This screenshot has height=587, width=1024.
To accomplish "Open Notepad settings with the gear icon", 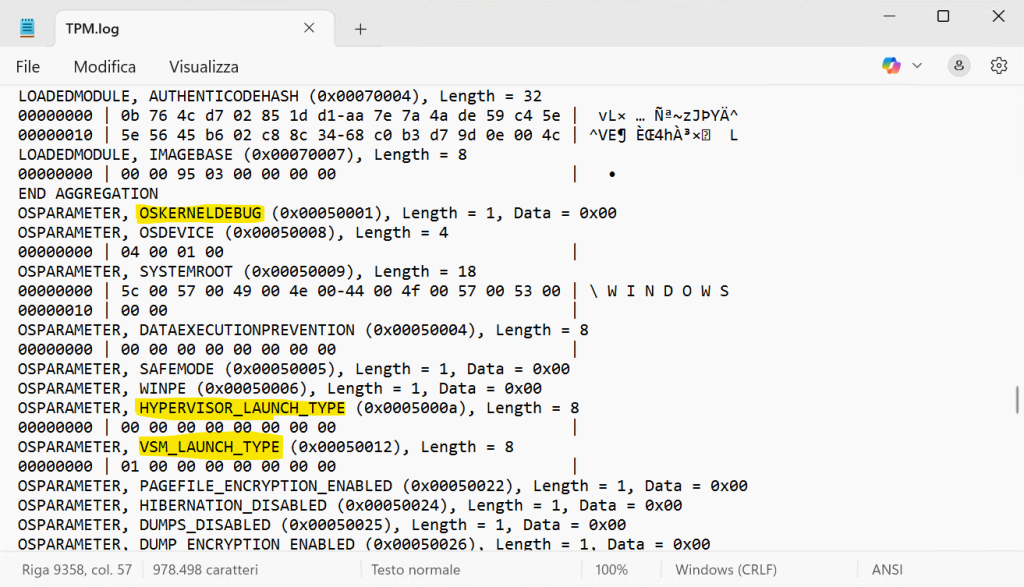I will pyautogui.click(x=998, y=65).
